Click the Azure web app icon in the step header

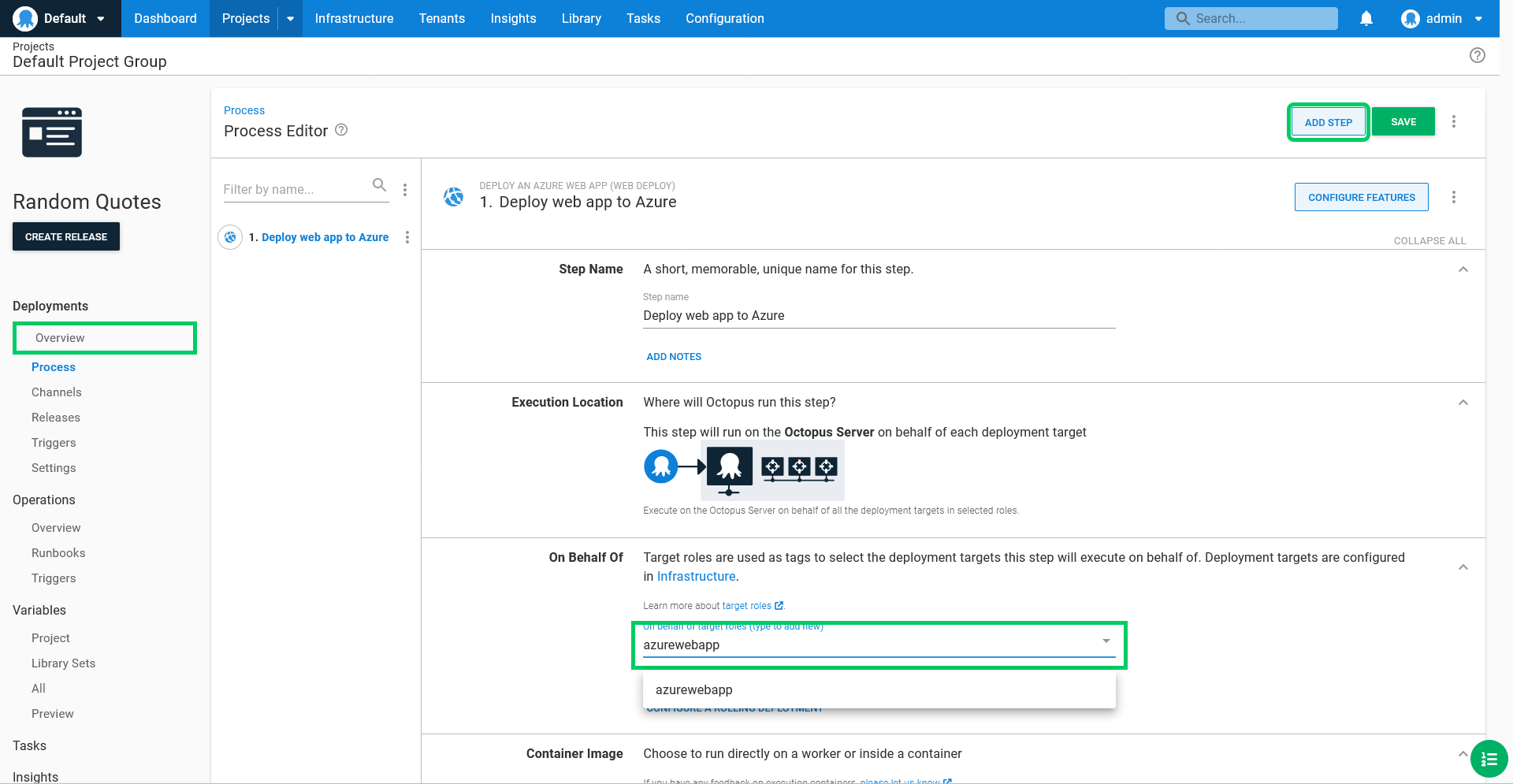click(454, 196)
